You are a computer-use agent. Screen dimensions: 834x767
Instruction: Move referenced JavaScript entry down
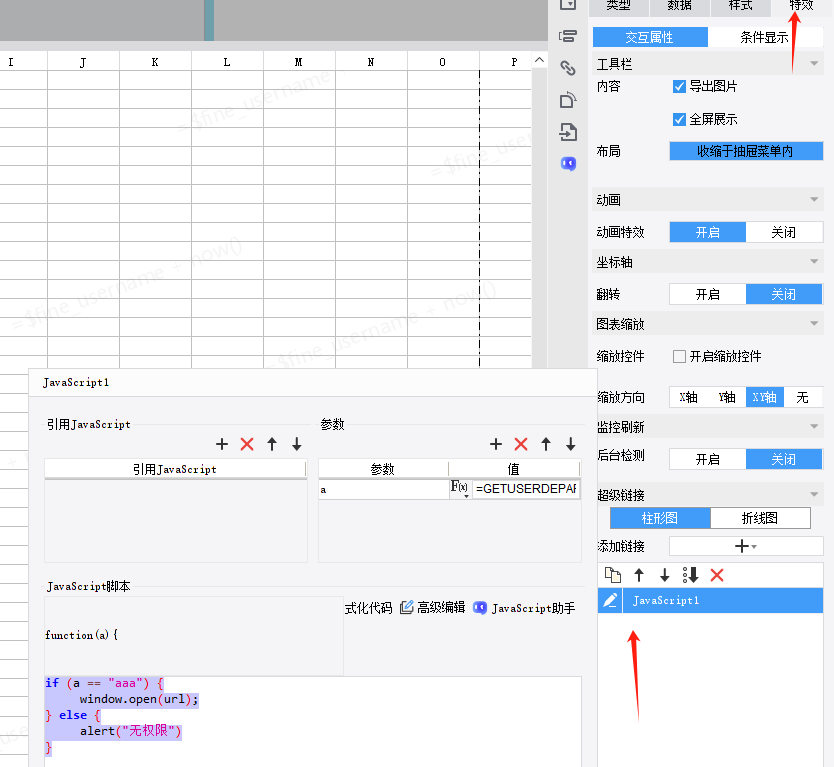point(297,444)
